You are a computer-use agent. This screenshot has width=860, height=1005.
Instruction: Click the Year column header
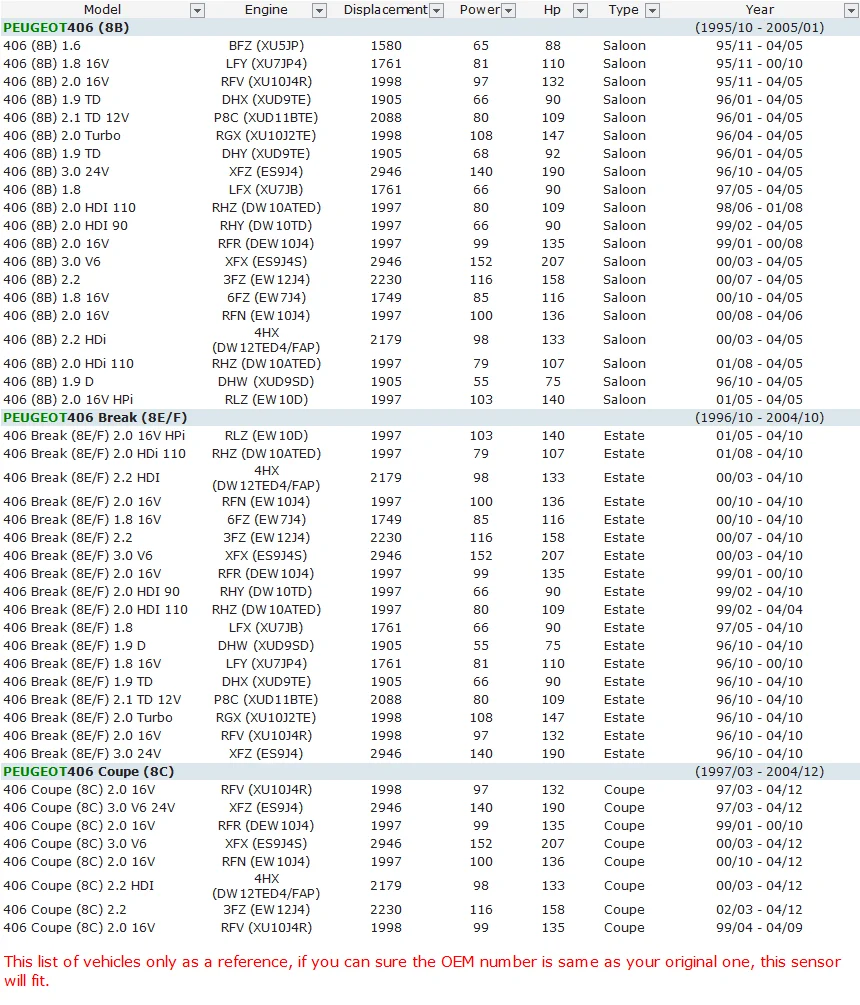pyautogui.click(x=759, y=10)
